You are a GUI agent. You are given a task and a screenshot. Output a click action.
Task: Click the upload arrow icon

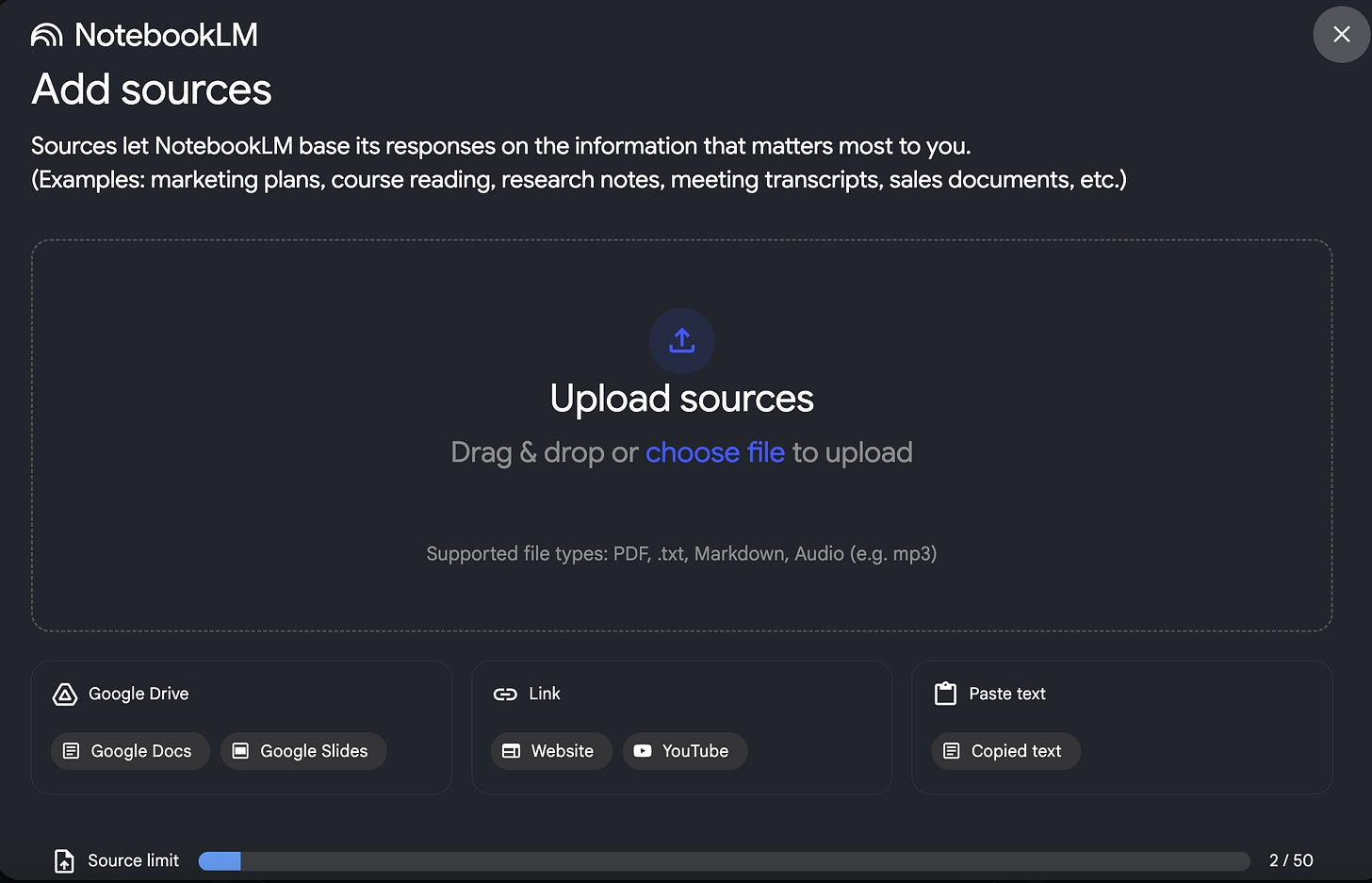681,340
